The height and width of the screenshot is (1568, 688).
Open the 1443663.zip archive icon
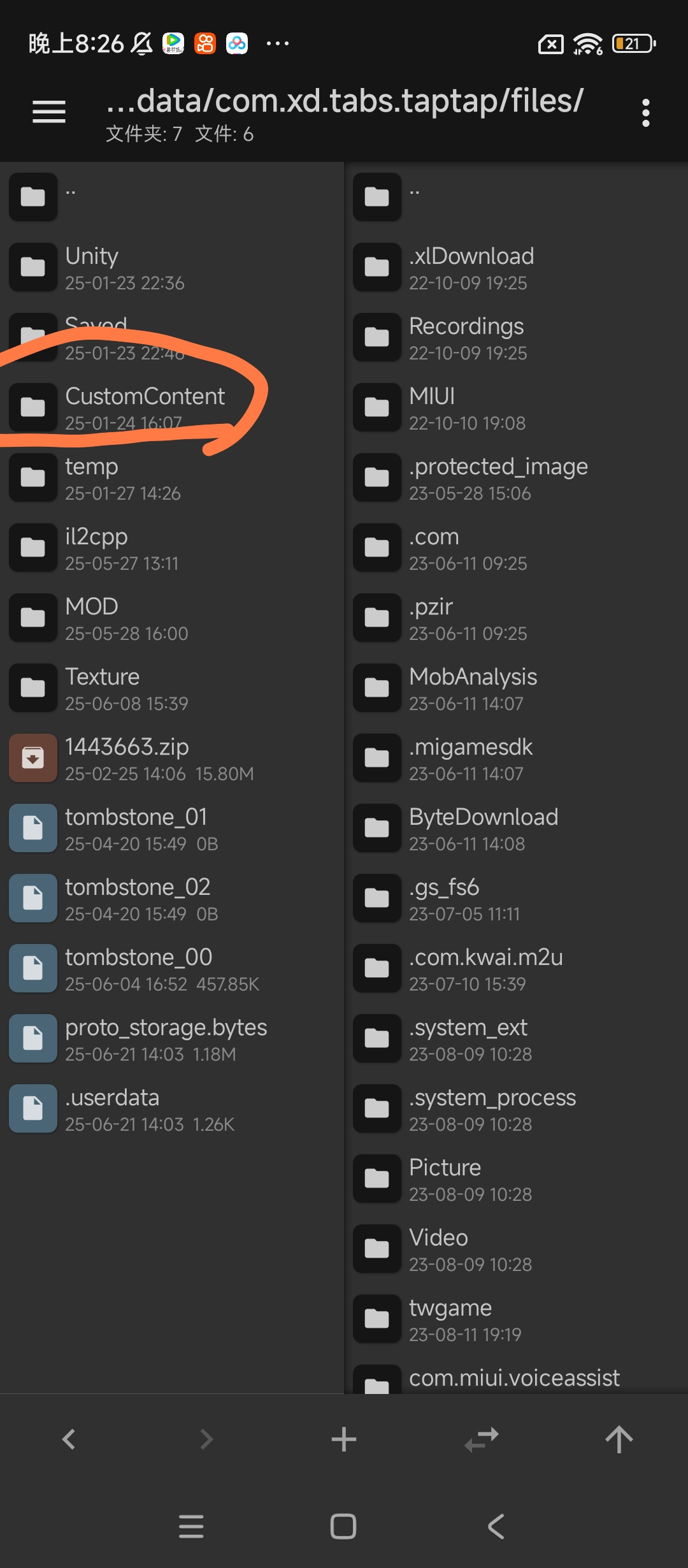tap(33, 758)
